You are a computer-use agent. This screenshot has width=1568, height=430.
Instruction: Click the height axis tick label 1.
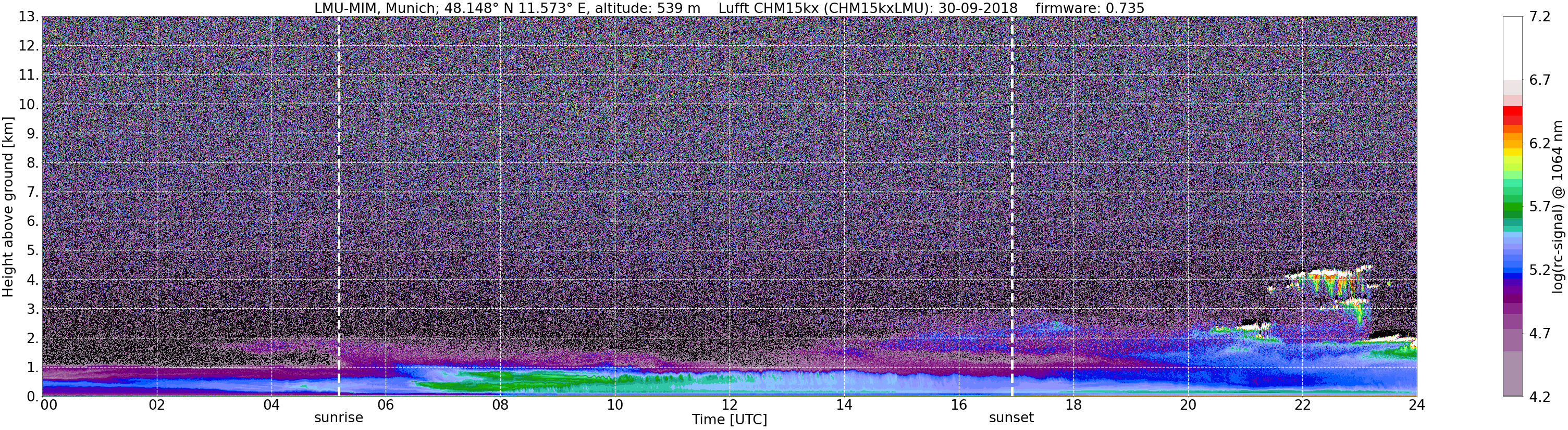click(33, 368)
